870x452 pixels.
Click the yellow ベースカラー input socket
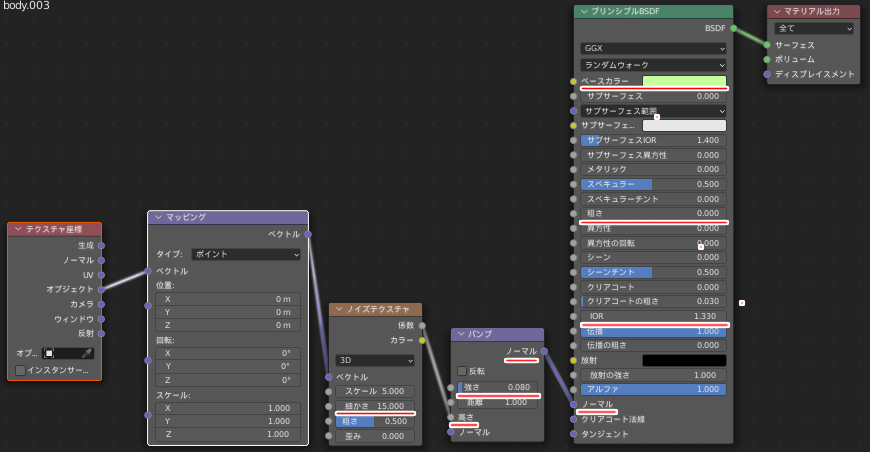click(574, 81)
